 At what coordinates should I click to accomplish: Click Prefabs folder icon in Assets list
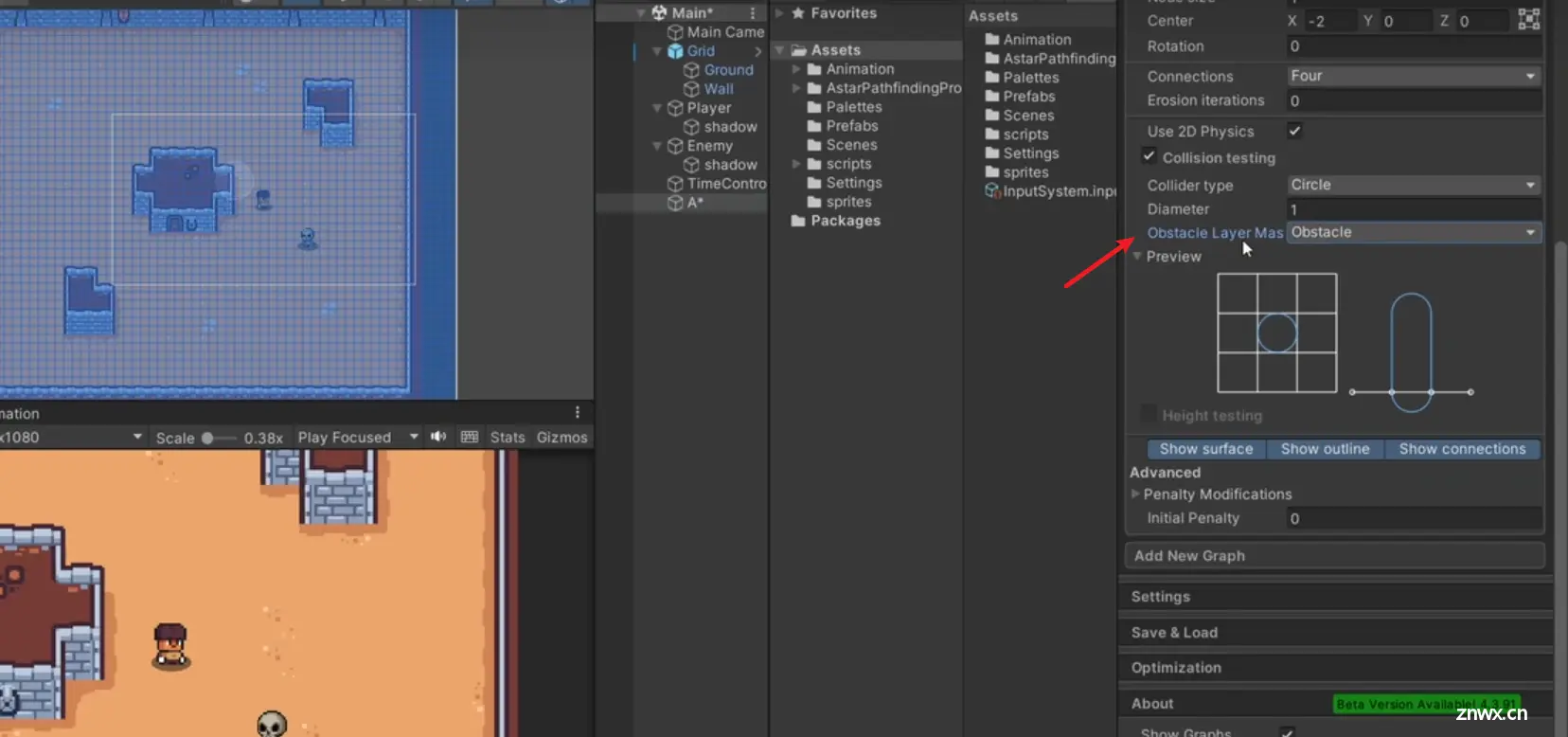(x=992, y=97)
